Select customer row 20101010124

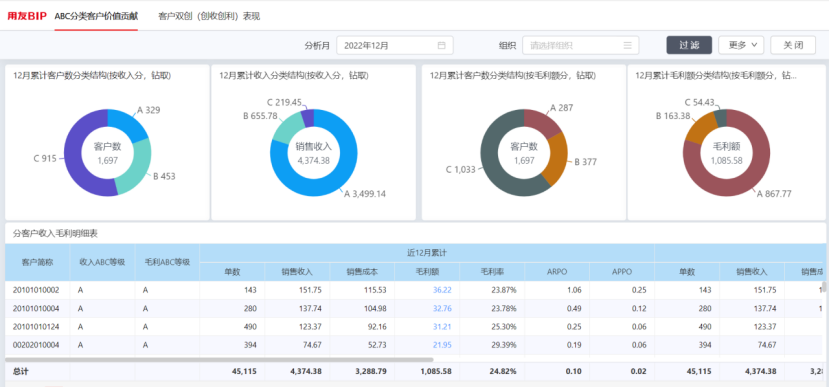415,327
